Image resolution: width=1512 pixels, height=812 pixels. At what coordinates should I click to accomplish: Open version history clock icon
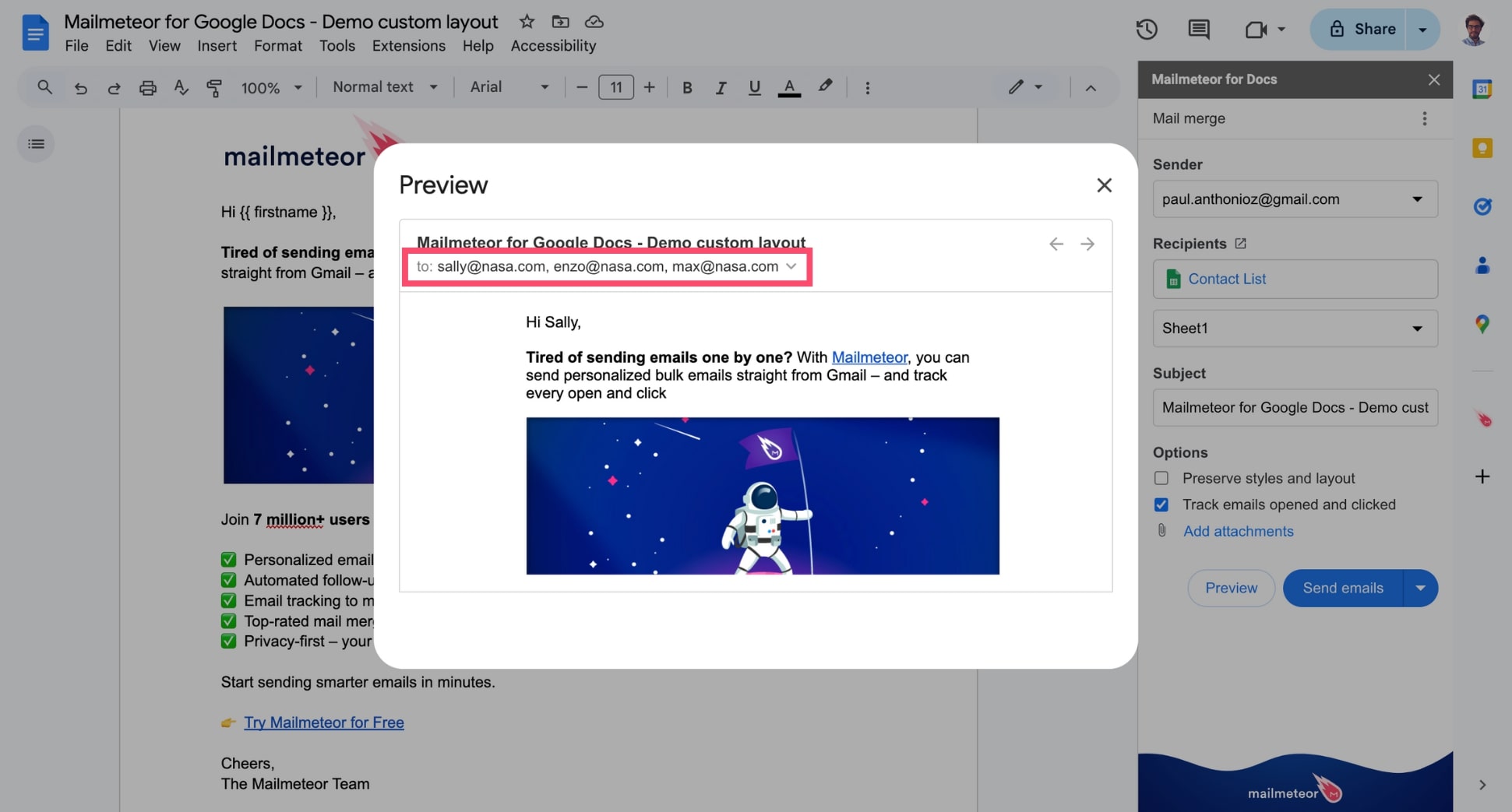[x=1147, y=30]
